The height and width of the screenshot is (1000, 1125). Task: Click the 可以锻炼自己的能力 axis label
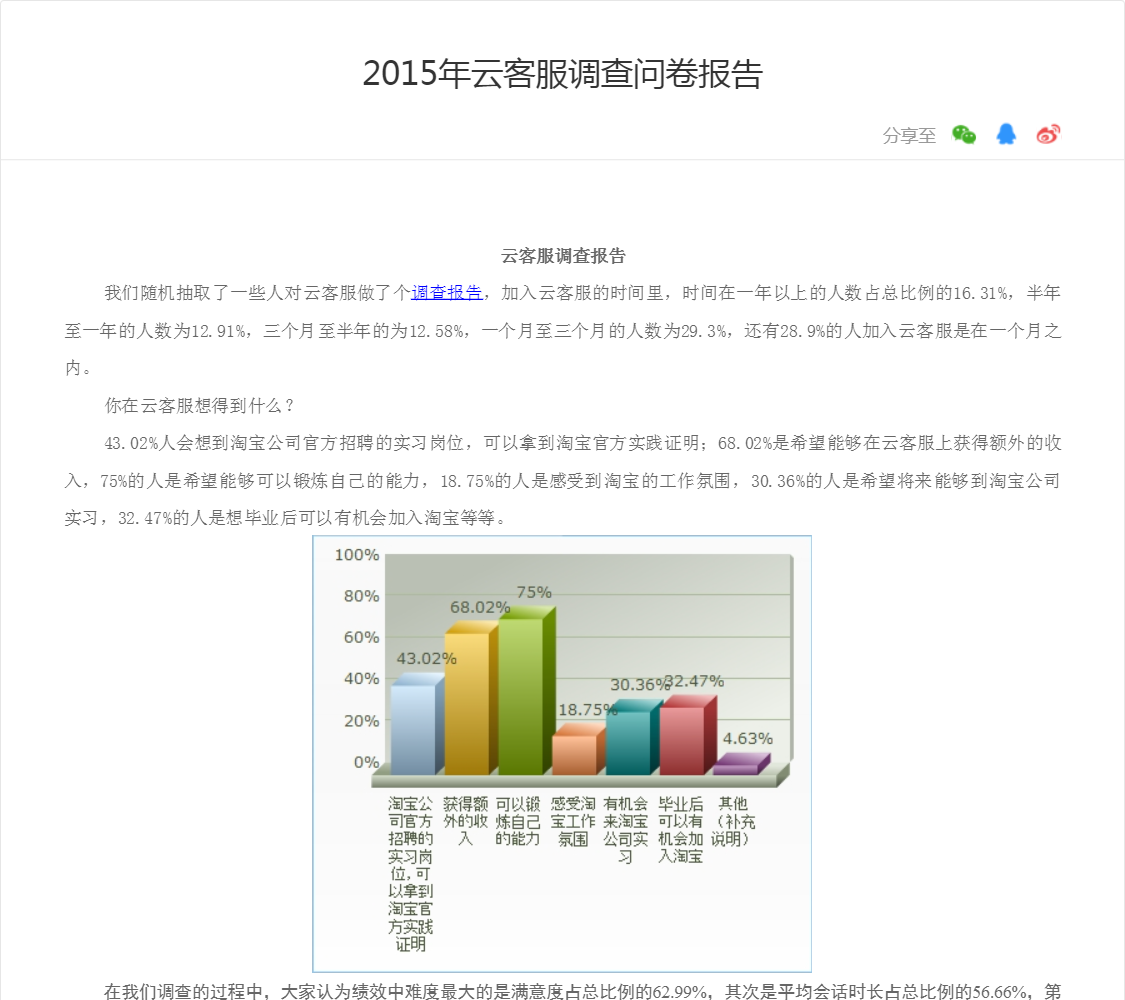pos(517,821)
